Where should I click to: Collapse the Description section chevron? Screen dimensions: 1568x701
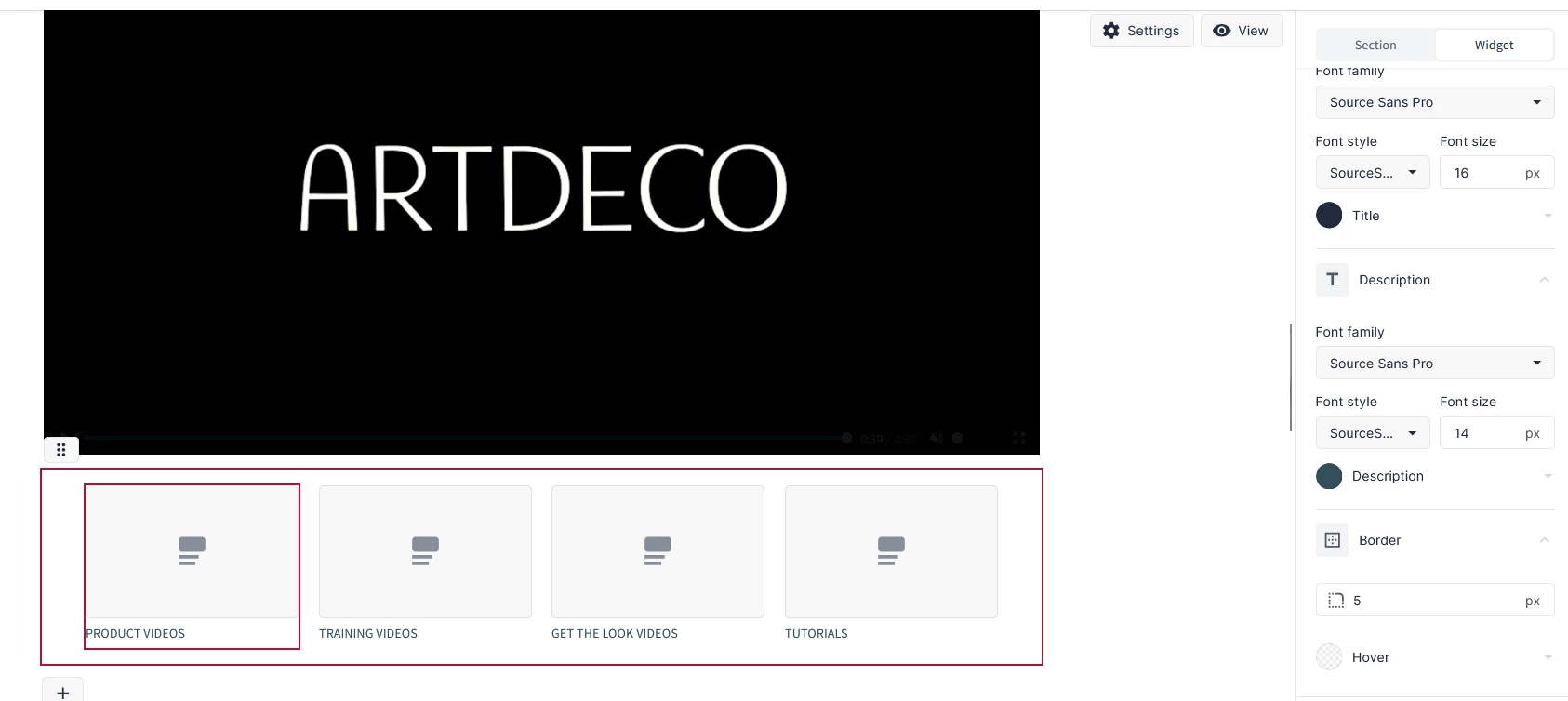1544,280
